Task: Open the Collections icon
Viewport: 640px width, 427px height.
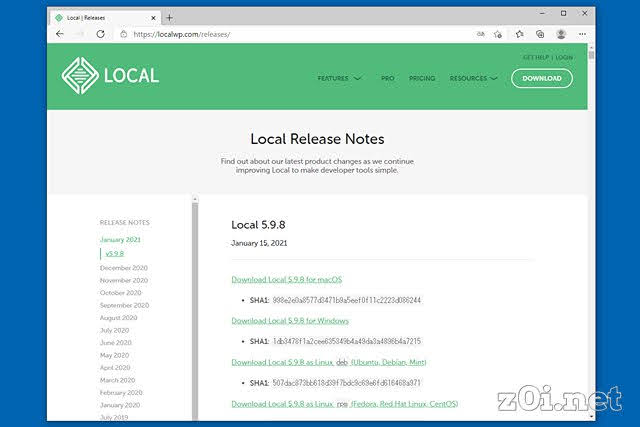Action: (540, 34)
